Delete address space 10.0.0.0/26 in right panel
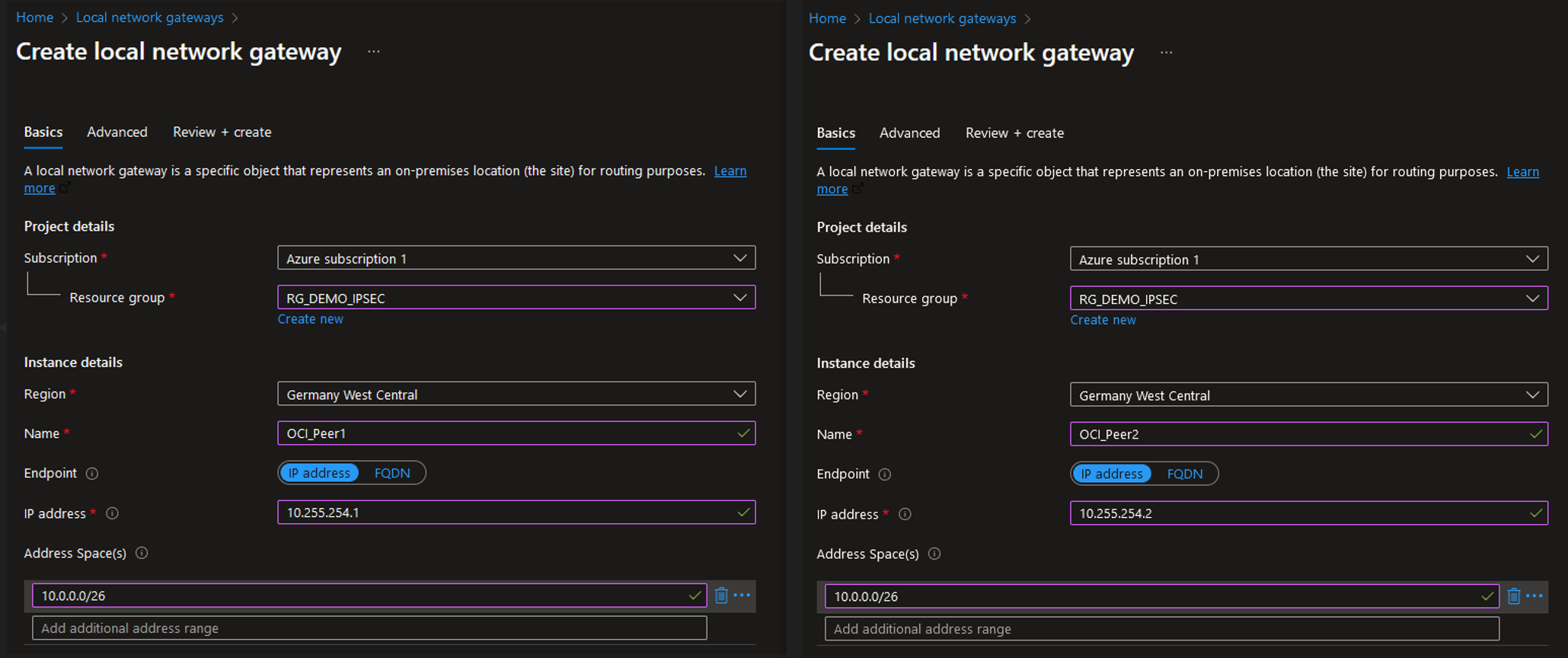Screen dimensions: 1568x658 [1514, 596]
